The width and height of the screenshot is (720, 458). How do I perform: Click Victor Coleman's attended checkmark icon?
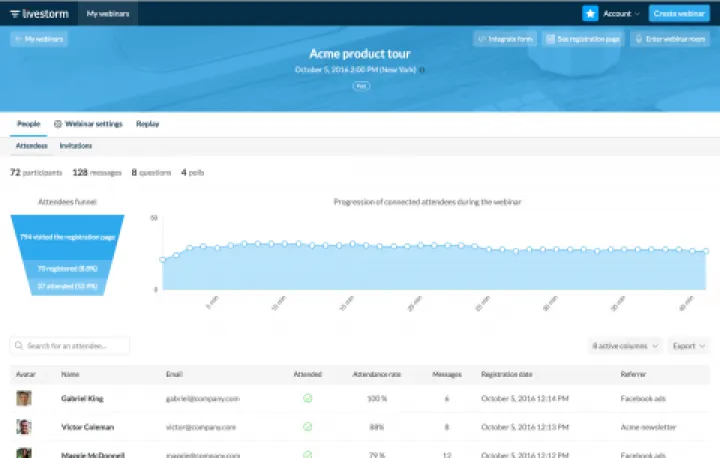tap(308, 425)
